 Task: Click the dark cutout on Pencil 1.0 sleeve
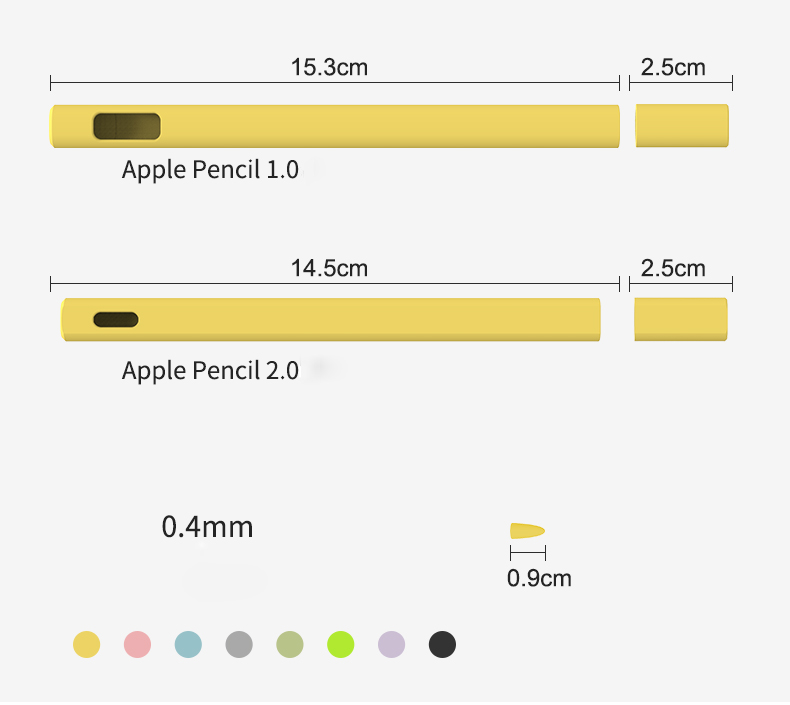[x=127, y=126]
